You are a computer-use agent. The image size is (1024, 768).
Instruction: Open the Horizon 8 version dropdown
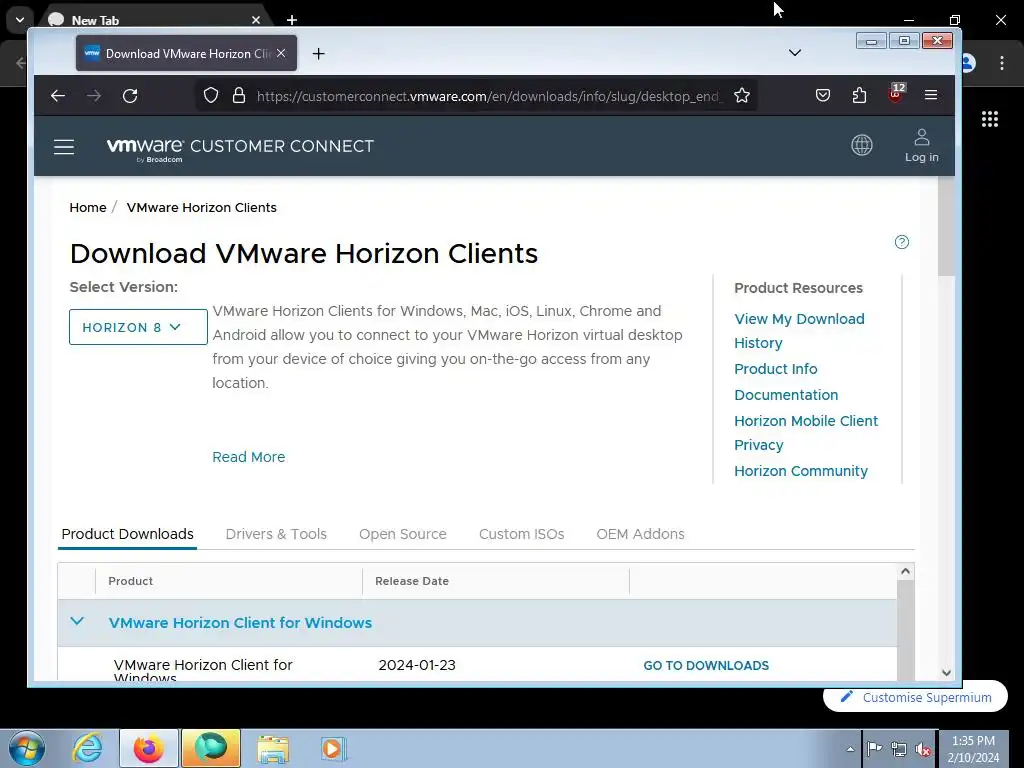(x=138, y=327)
